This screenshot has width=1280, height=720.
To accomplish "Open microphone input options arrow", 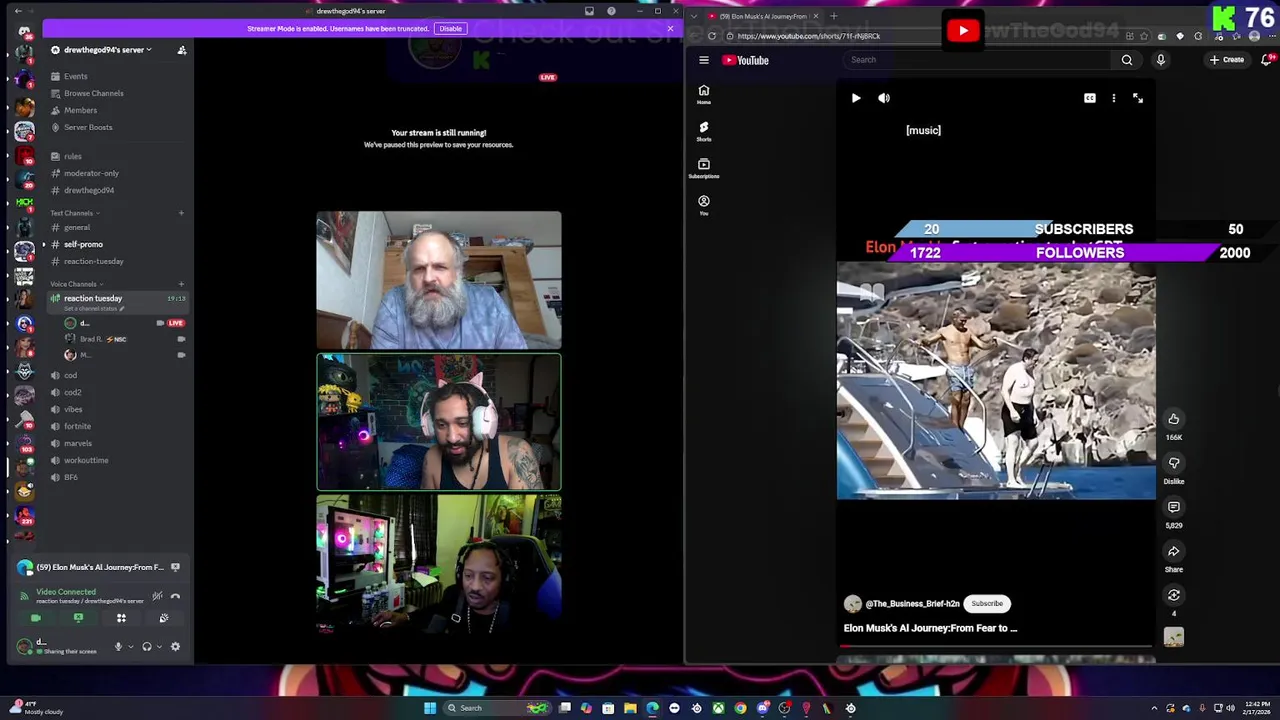I will click(130, 647).
